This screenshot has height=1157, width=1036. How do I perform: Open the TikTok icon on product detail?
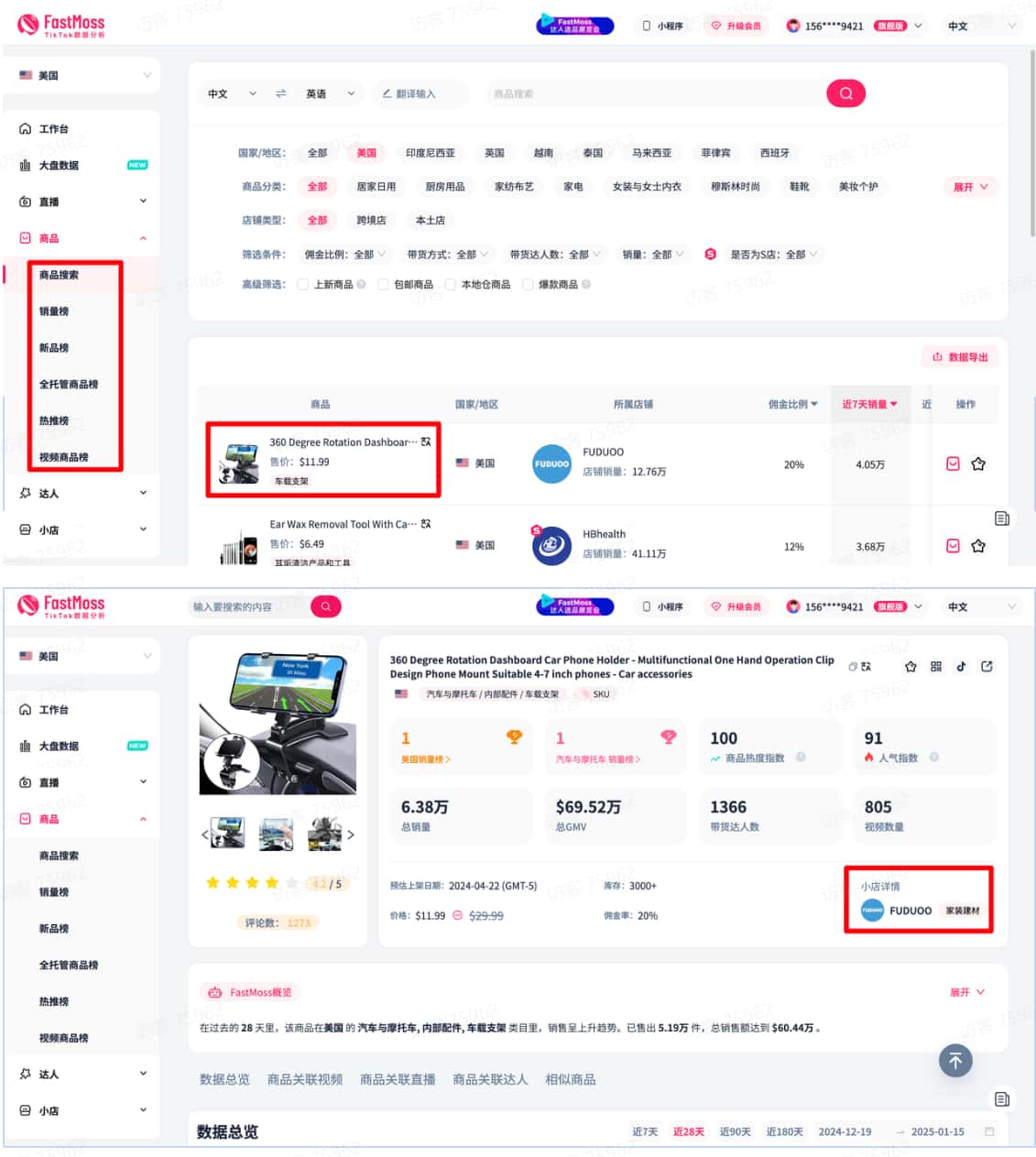click(961, 667)
